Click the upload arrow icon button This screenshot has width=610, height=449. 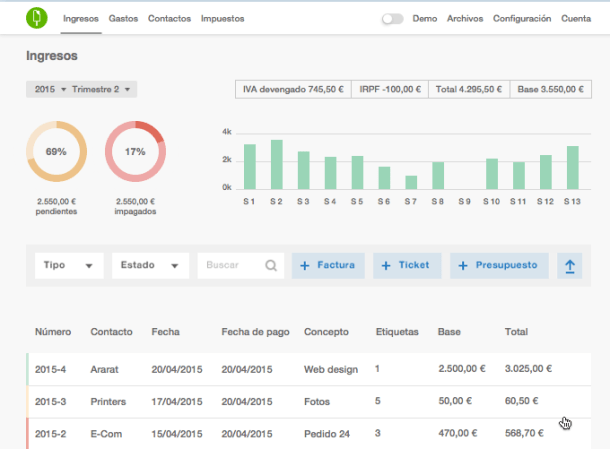tap(570, 266)
